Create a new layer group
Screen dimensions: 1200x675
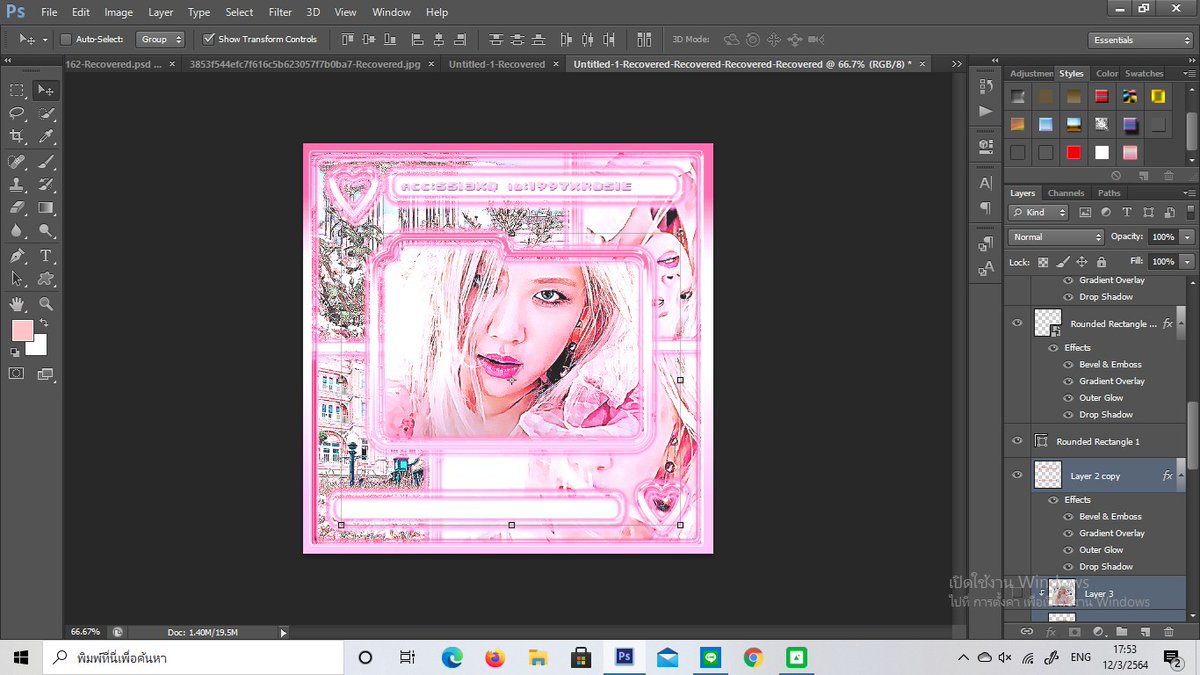tap(1122, 632)
